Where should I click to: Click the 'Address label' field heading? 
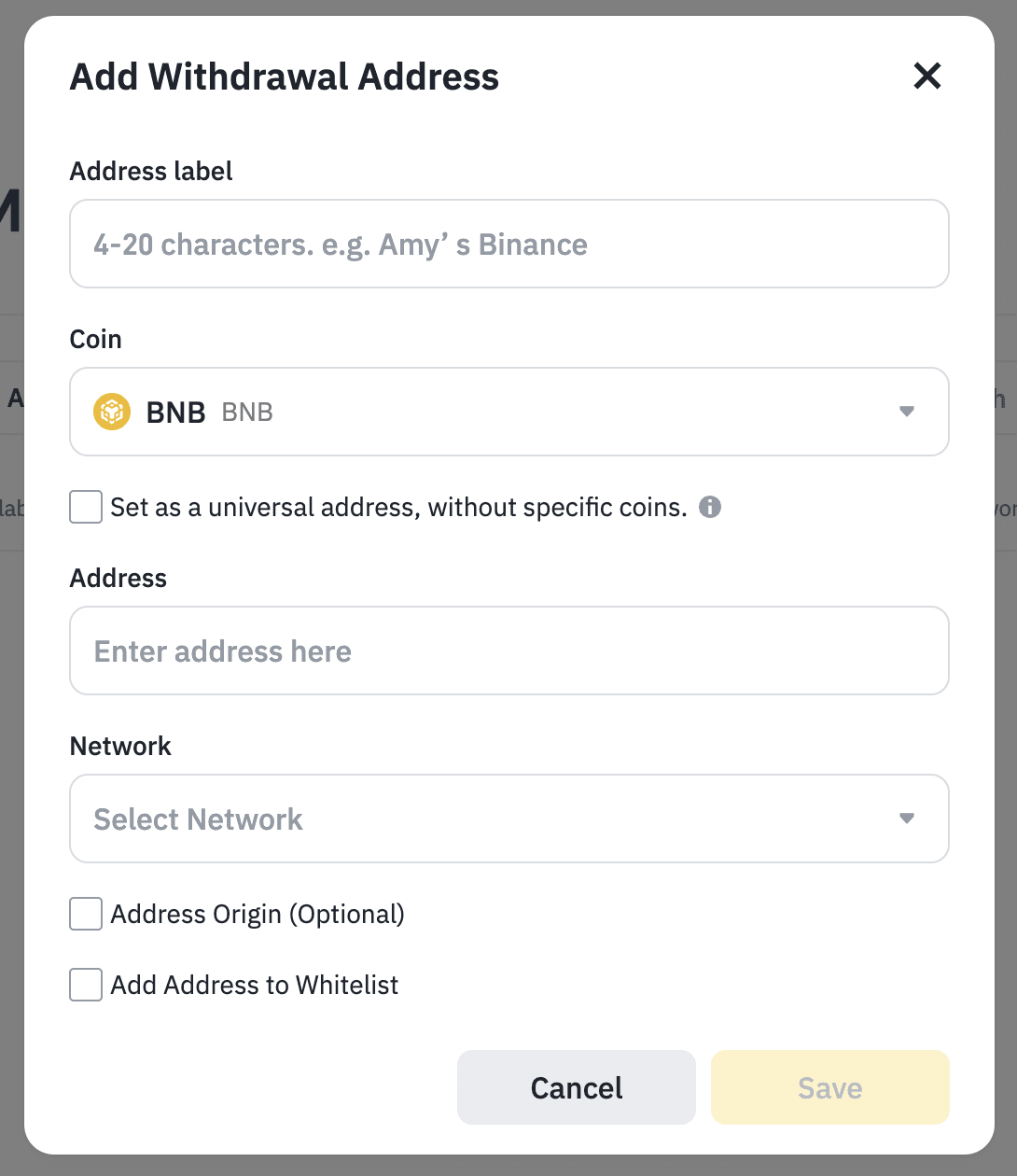point(151,172)
